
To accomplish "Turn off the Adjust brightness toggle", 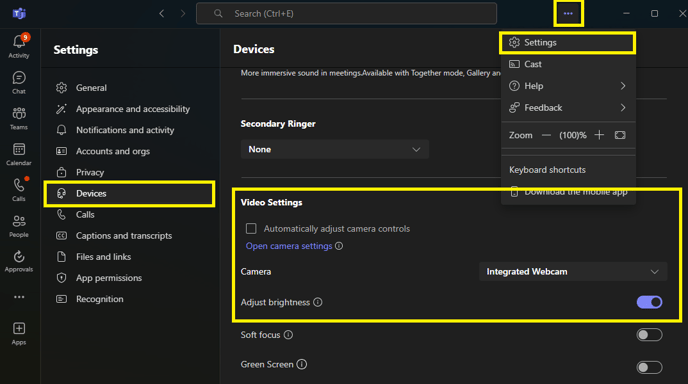I will coord(649,302).
